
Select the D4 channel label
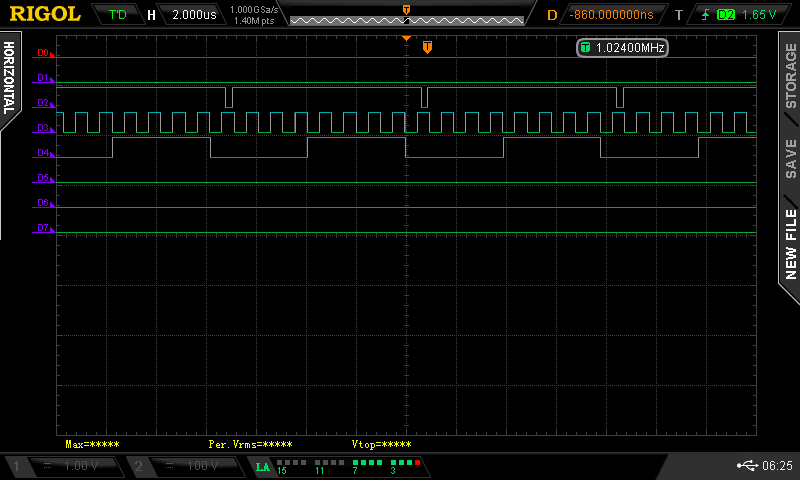coord(43,153)
